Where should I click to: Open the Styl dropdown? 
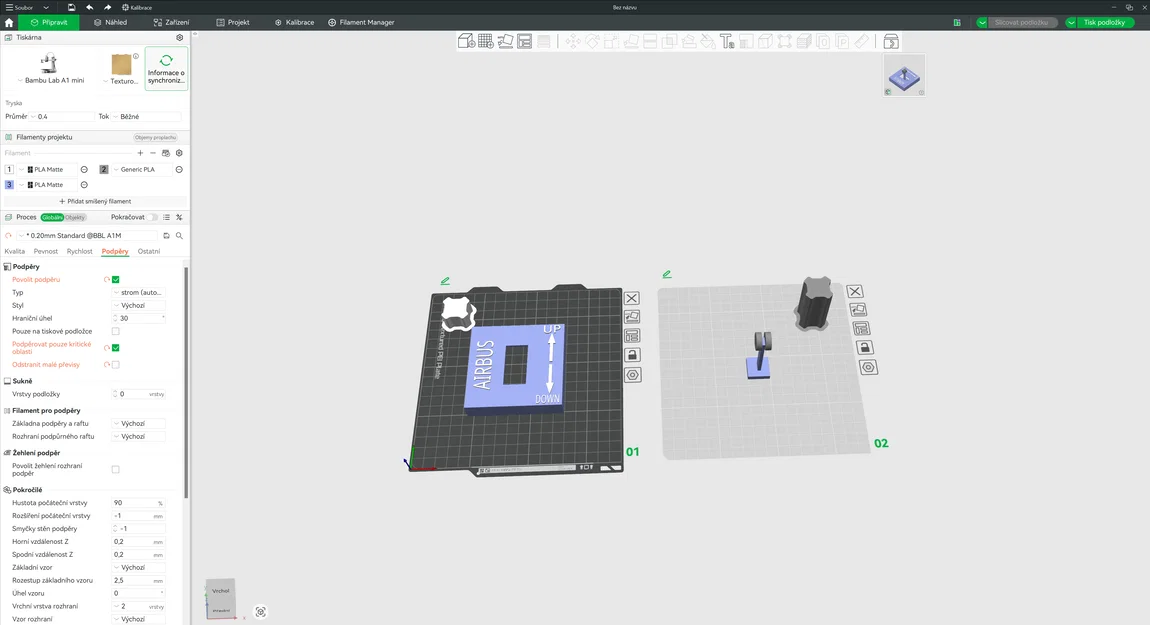[139, 305]
